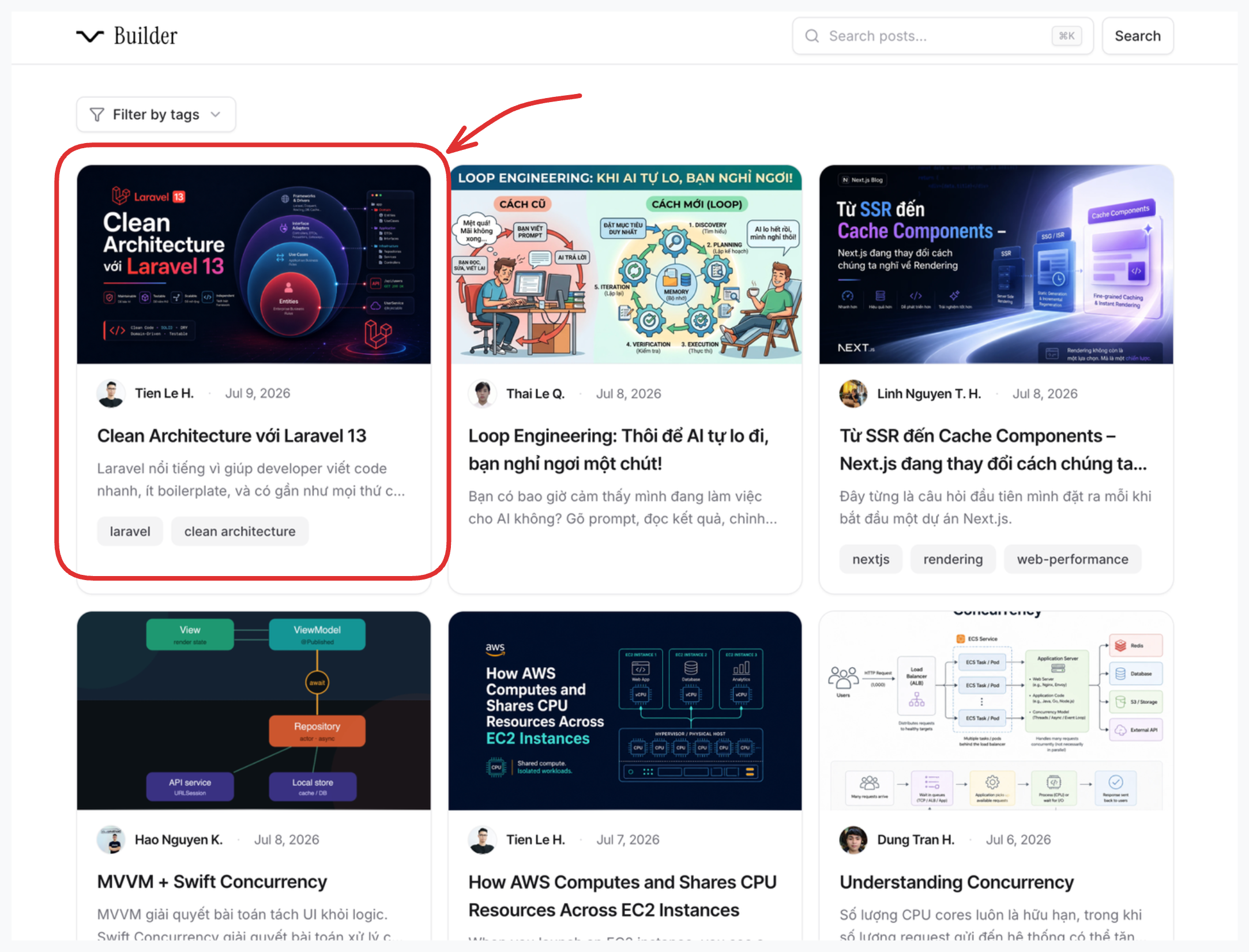The image size is (1249, 952).
Task: Open the Laravel 13 Clean Architecture cover image
Action: (x=254, y=265)
